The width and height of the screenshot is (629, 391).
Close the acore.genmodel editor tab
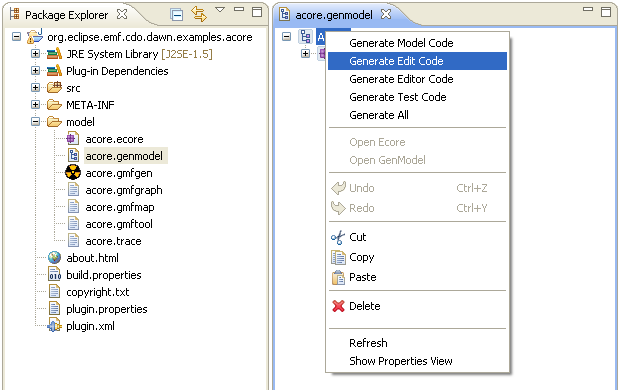click(x=386, y=14)
